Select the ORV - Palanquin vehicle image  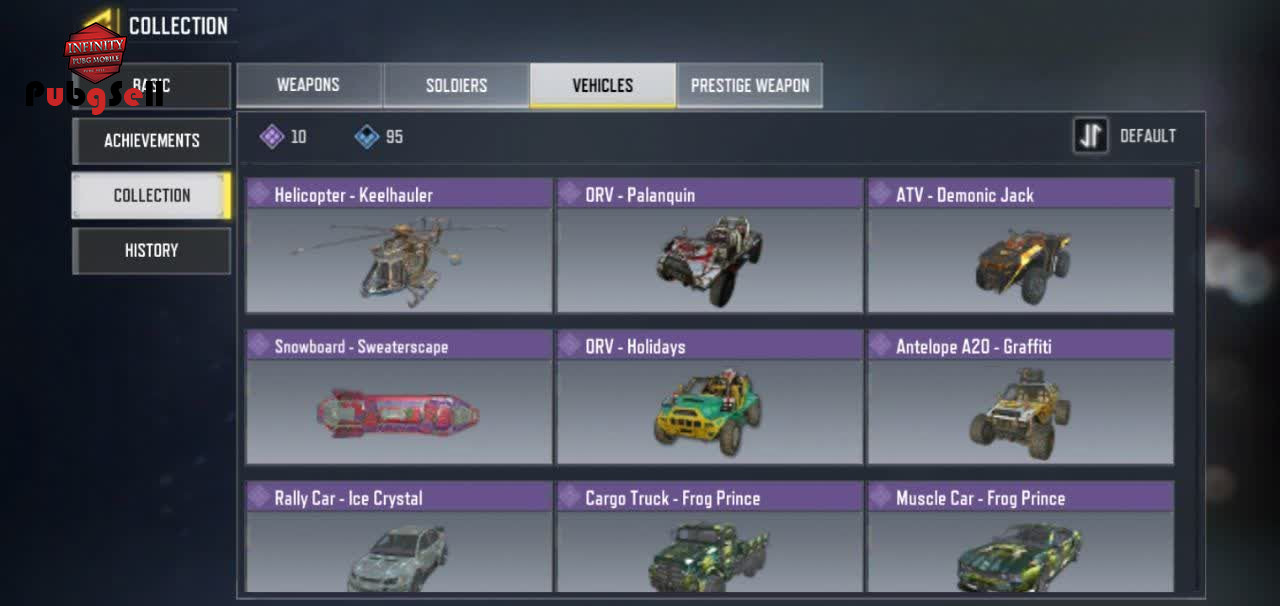coord(710,260)
